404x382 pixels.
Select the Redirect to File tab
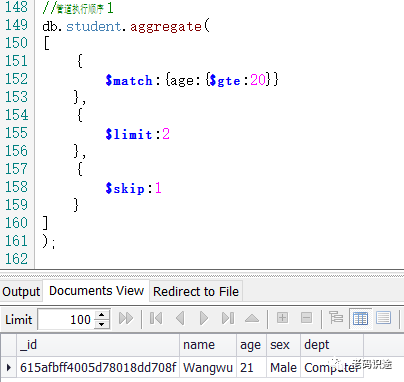[196, 291]
